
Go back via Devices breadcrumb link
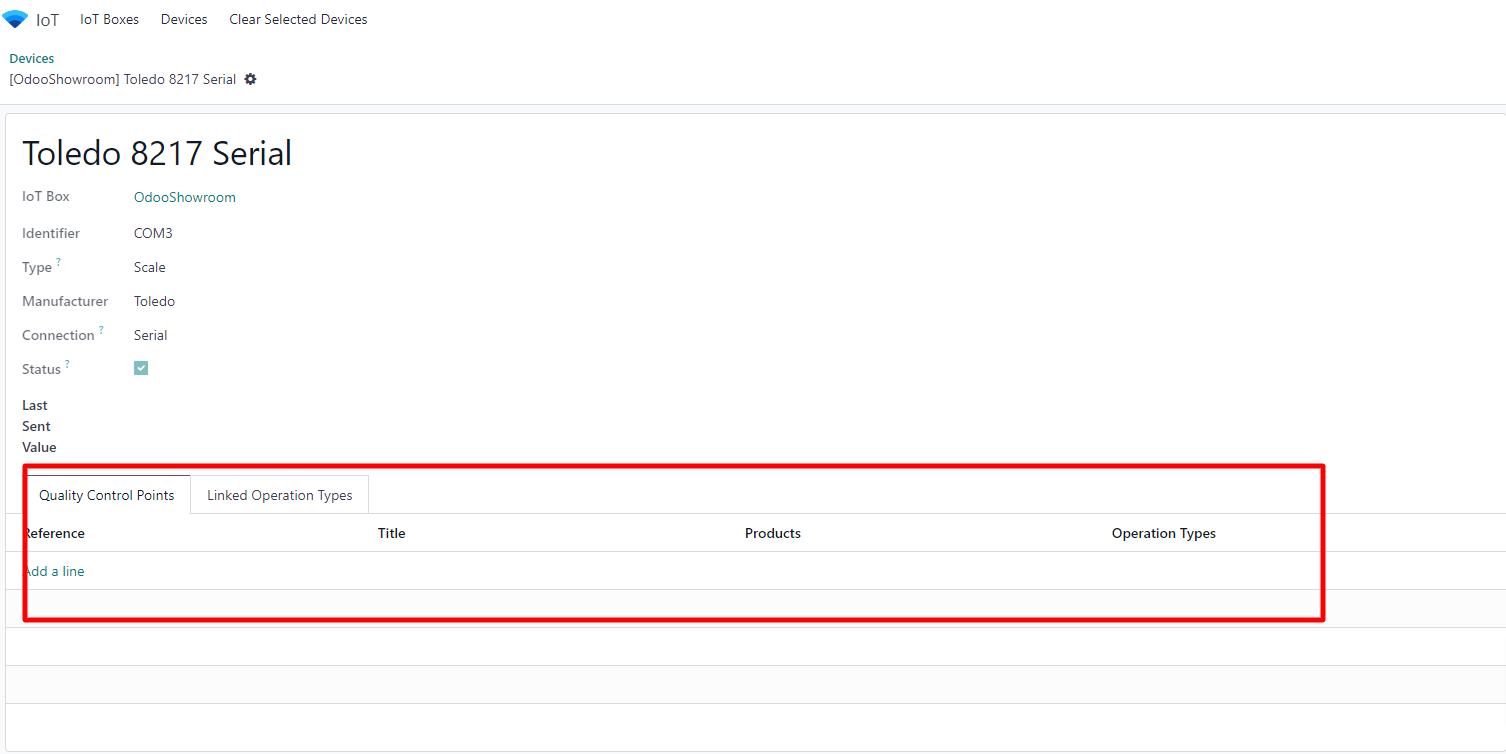click(32, 58)
